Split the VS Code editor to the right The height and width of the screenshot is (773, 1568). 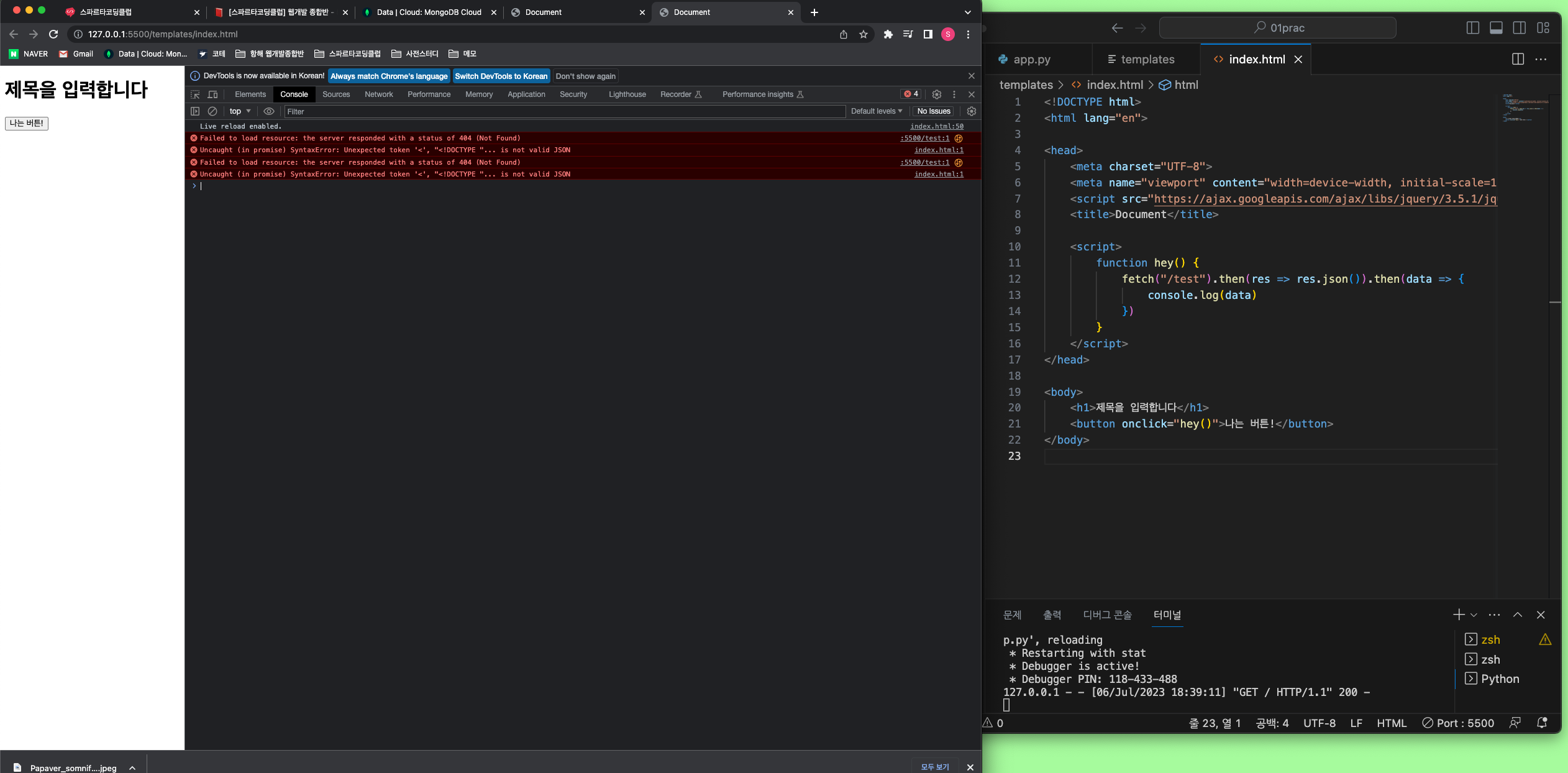(x=1518, y=59)
